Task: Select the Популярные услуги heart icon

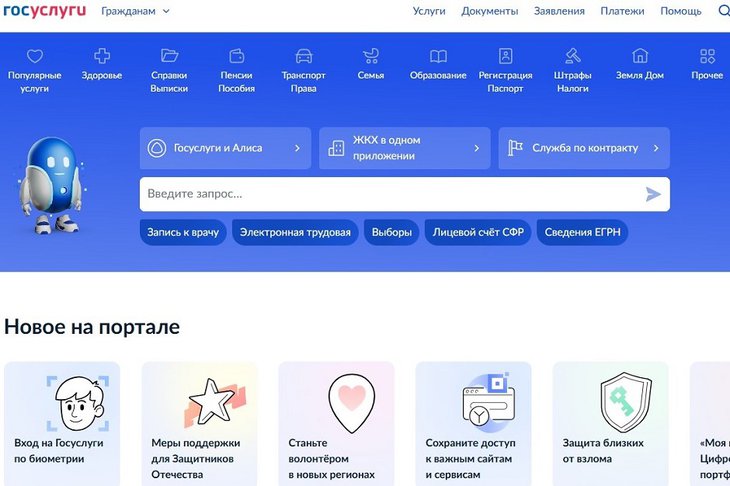Action: click(x=34, y=56)
